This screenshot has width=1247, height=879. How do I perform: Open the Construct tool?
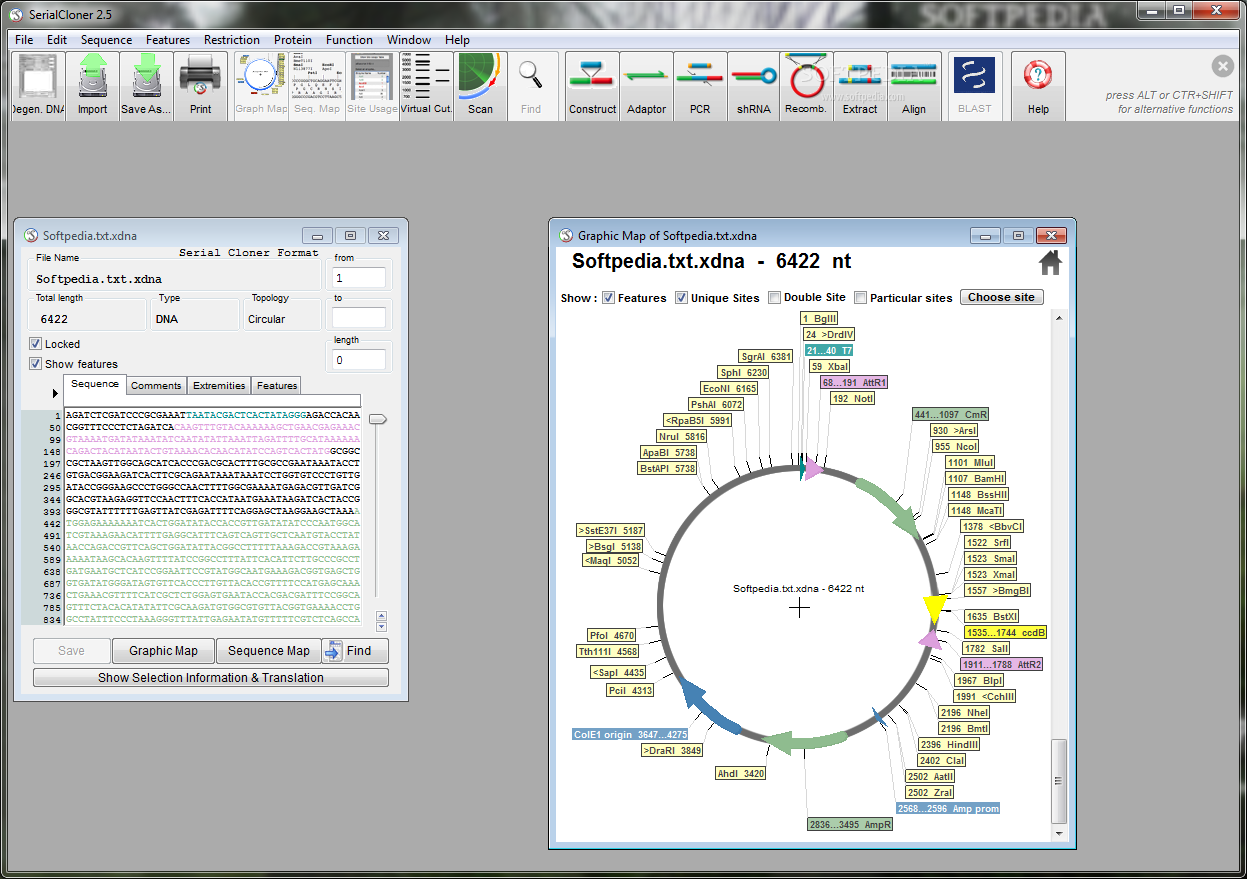pos(592,86)
